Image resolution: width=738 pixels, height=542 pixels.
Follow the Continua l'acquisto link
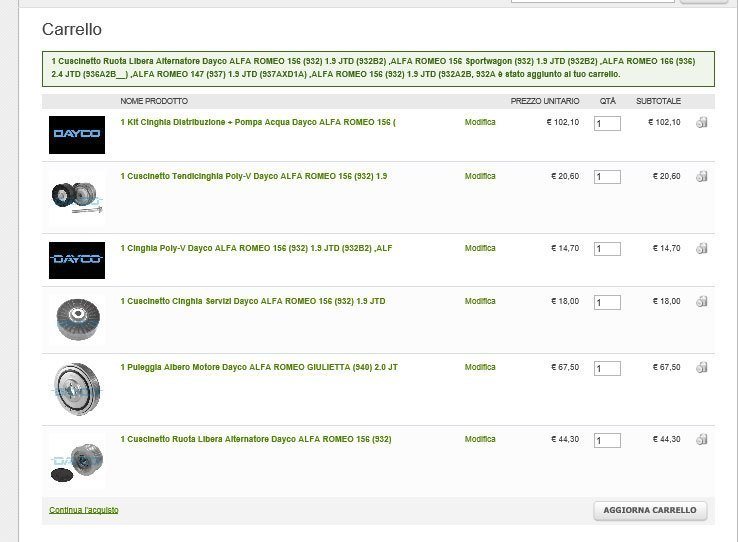[x=84, y=510]
